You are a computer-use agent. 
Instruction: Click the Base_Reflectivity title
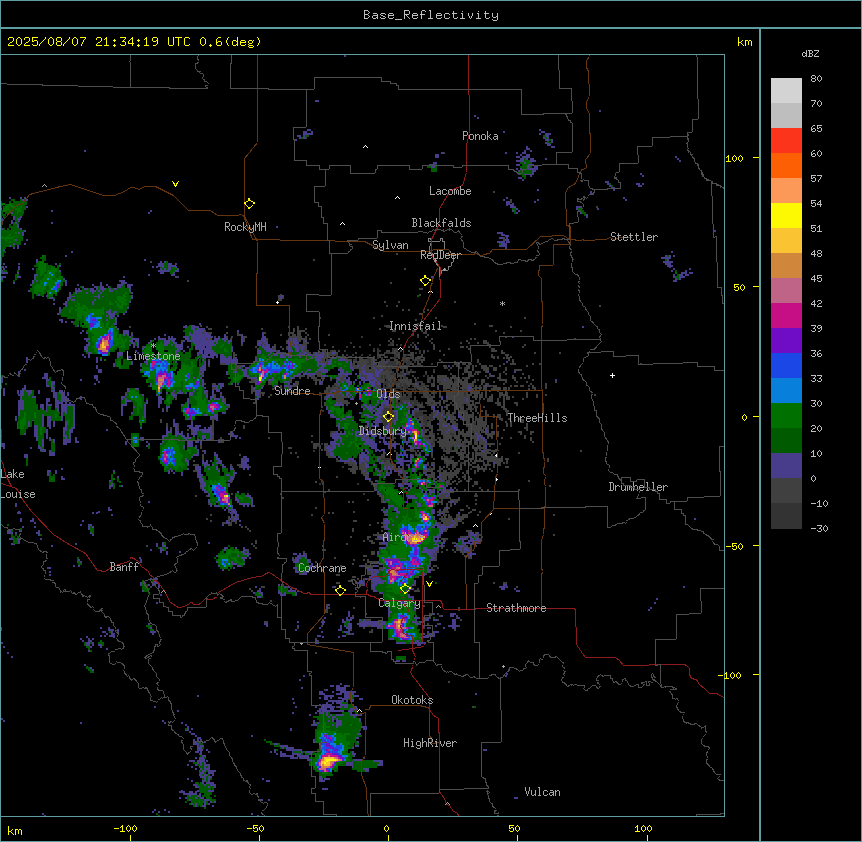pos(431,15)
